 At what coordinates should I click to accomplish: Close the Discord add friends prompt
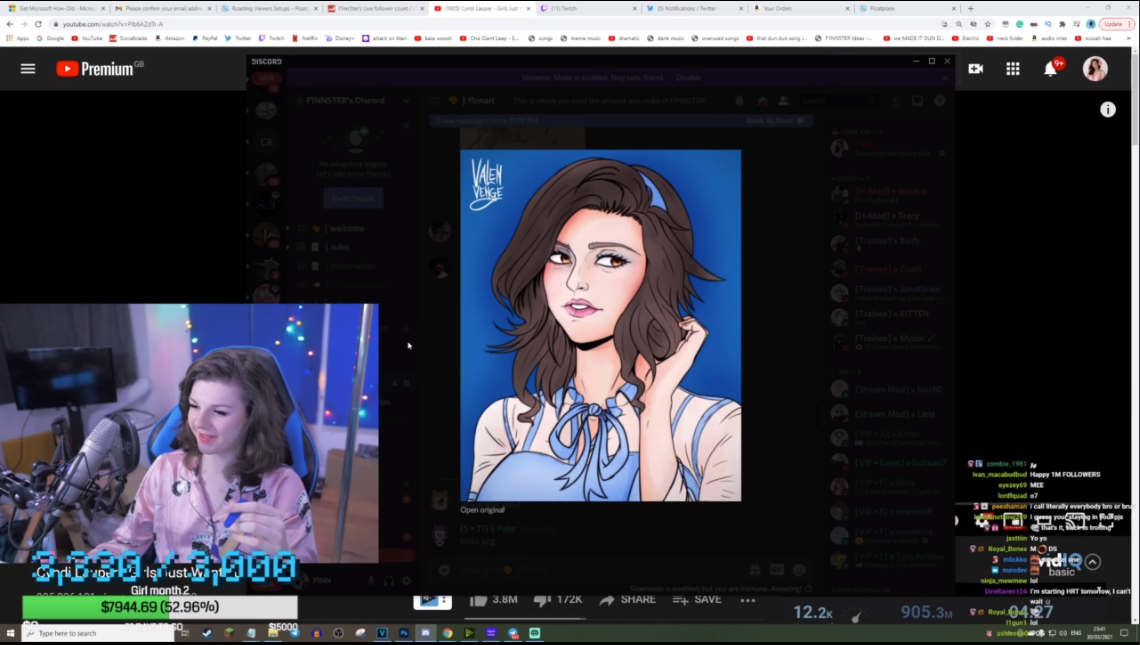tap(406, 126)
